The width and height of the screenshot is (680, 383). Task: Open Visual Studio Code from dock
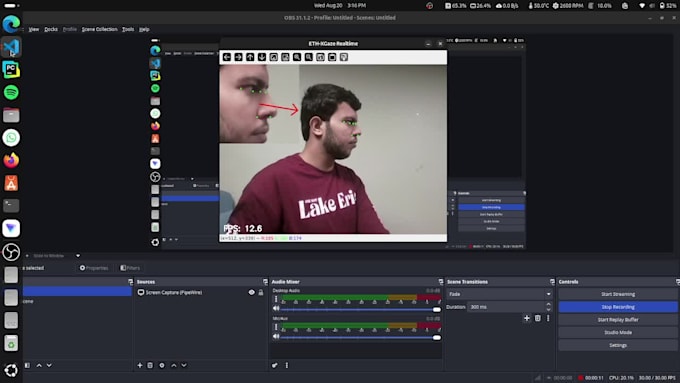click(11, 47)
